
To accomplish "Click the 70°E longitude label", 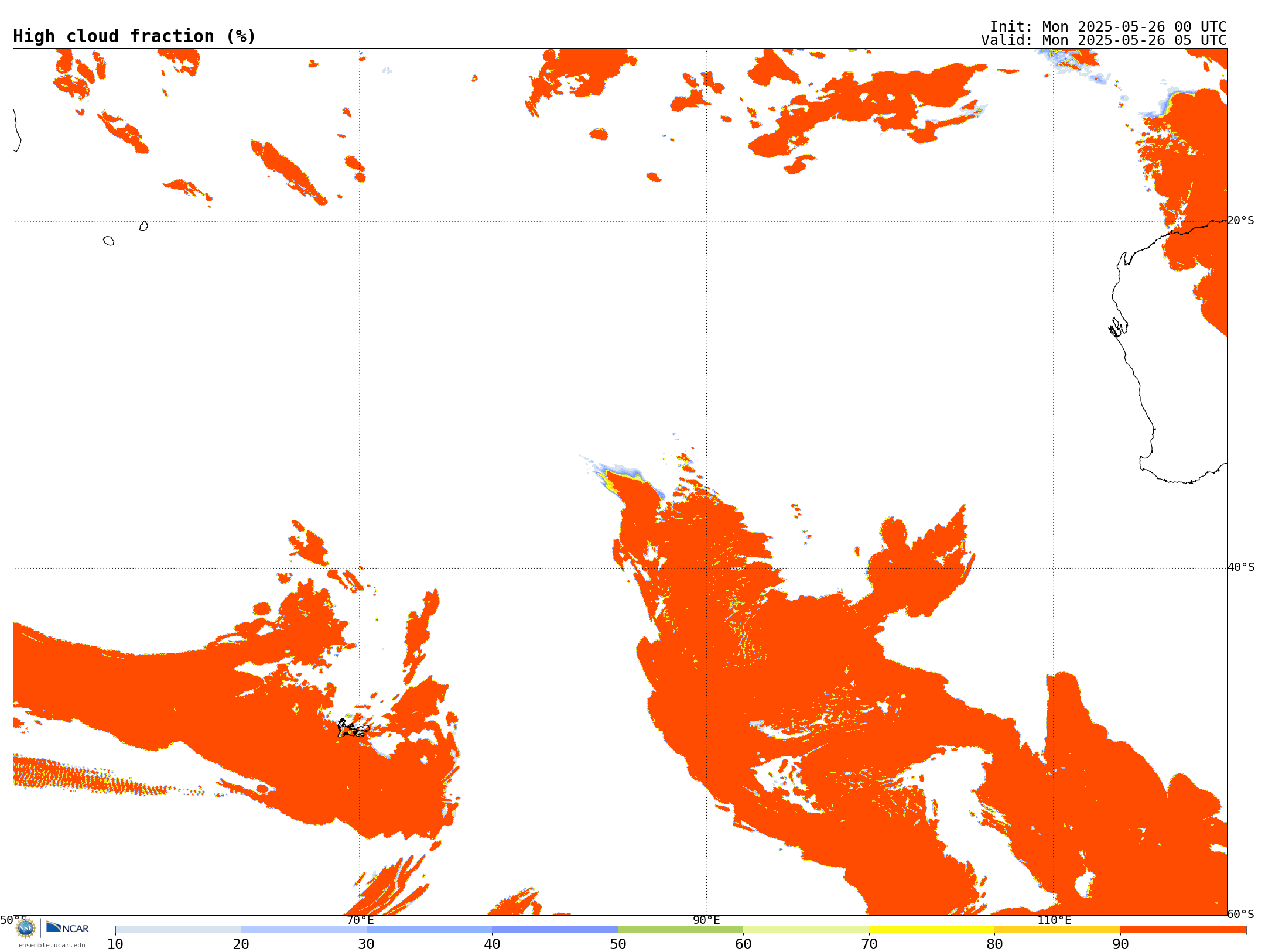I will click(360, 920).
